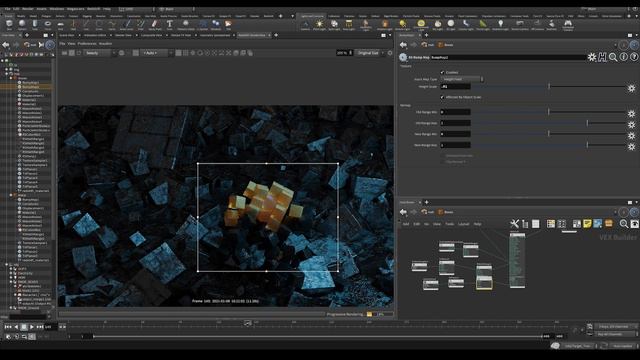Select the Font T shelf tool
640x360 pixels.
coord(169,24)
